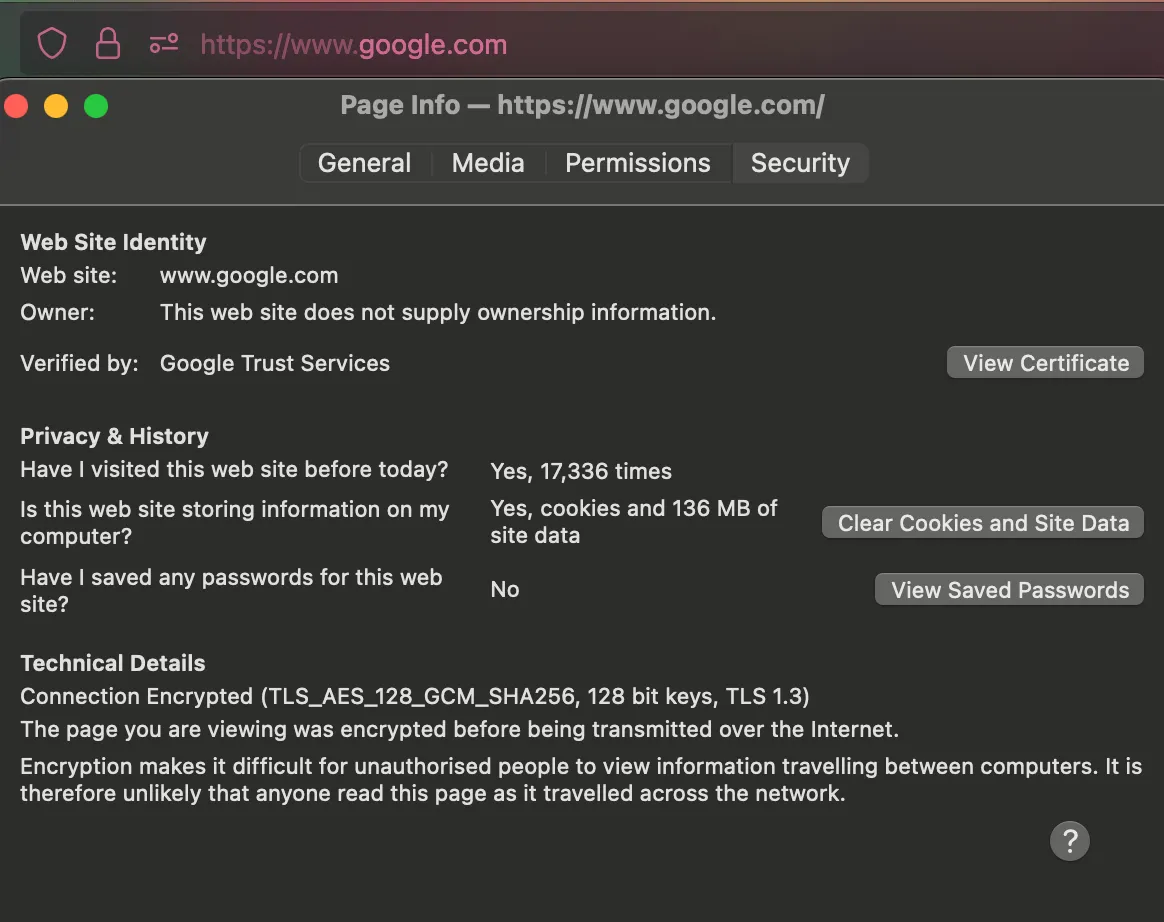Close the Page Info window
Image resolution: width=1164 pixels, height=922 pixels.
[16, 105]
